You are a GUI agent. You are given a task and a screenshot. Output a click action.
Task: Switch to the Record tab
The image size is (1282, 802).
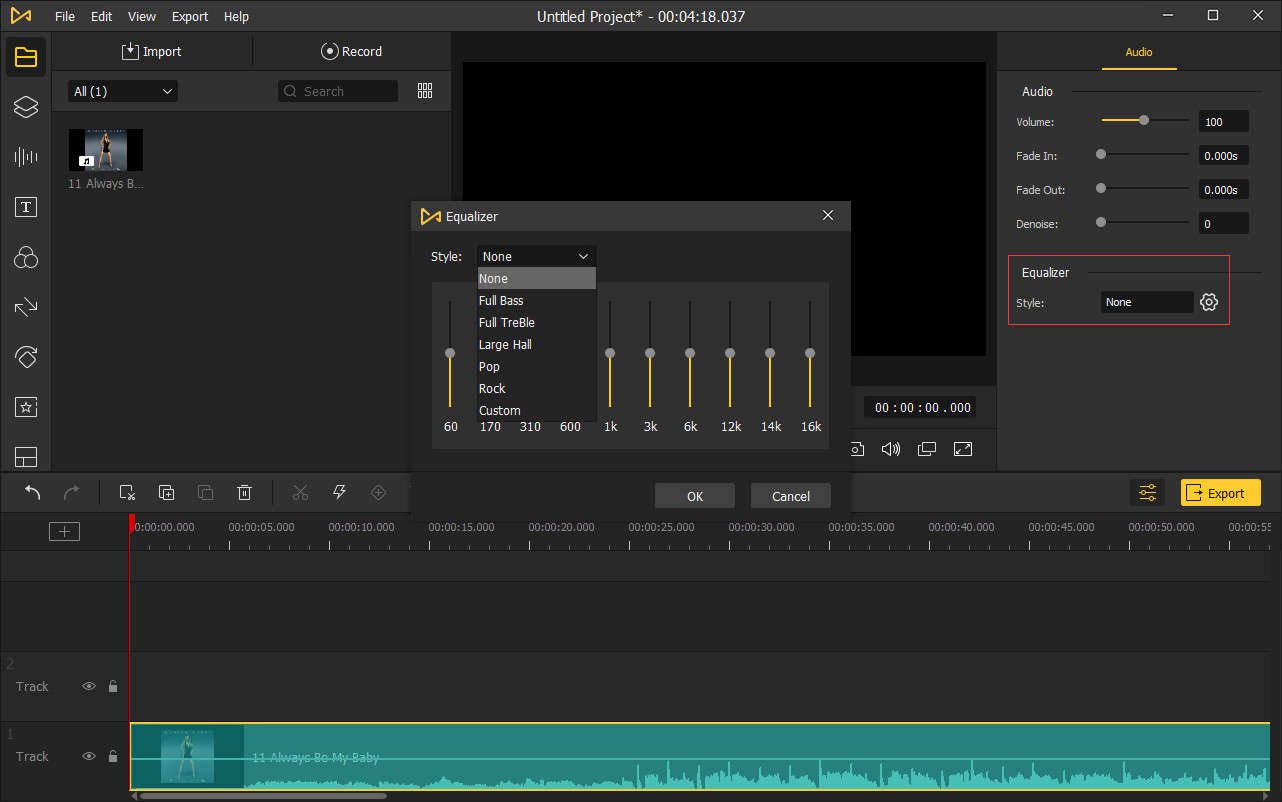[x=352, y=51]
